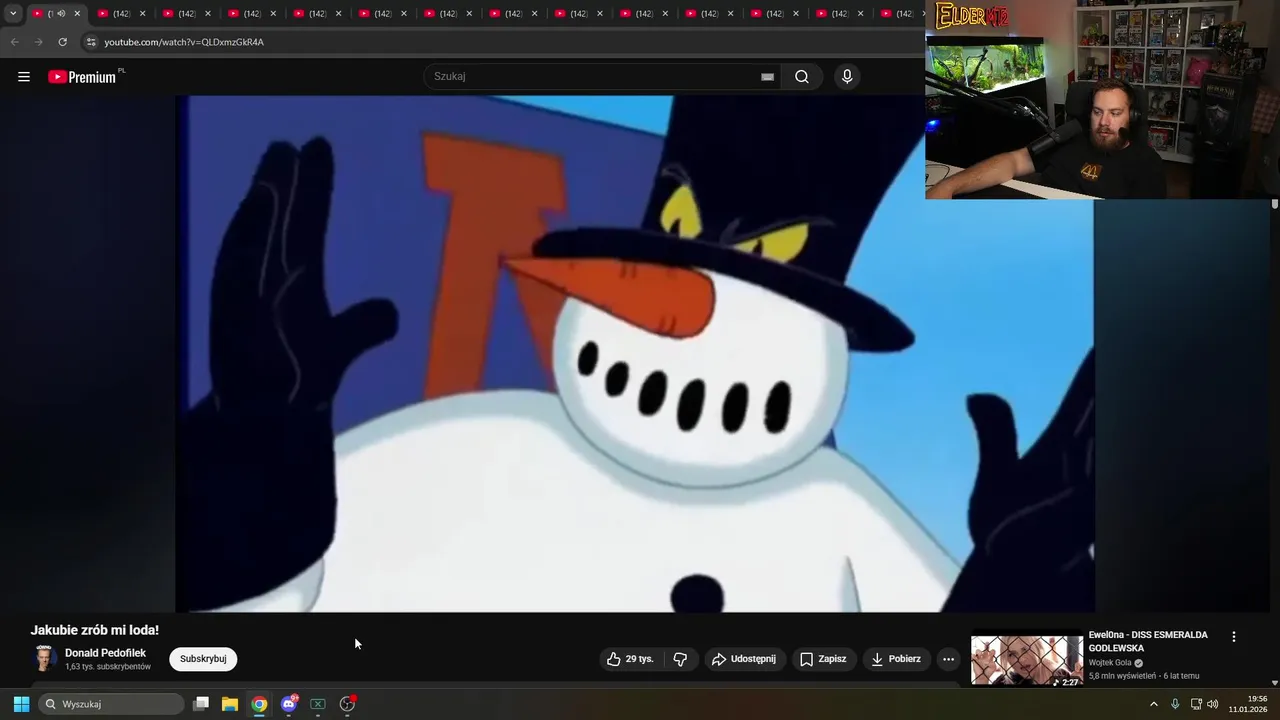Click the video title Jakubie zrób mi loda!
1280x720 pixels.
pyautogui.click(x=95, y=630)
